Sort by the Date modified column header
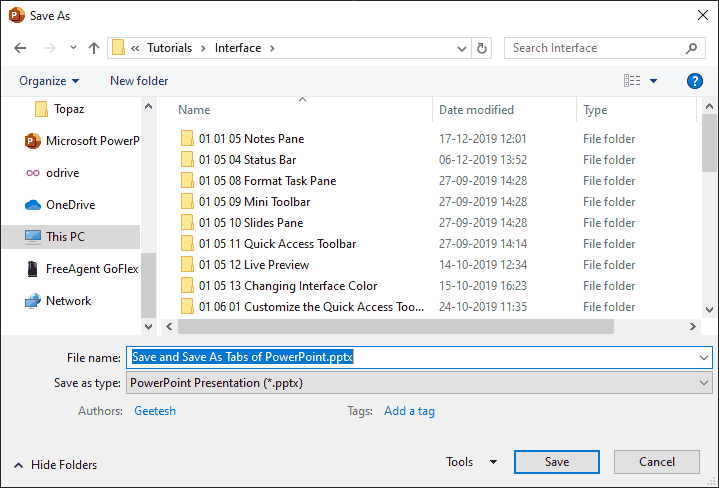Screen dimensions: 719x488 [x=476, y=110]
